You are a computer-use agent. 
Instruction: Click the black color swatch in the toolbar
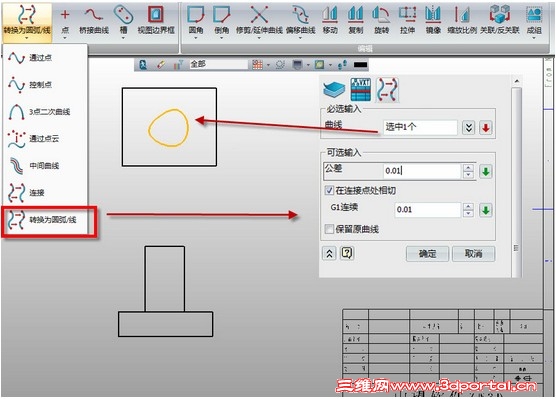coord(361,65)
